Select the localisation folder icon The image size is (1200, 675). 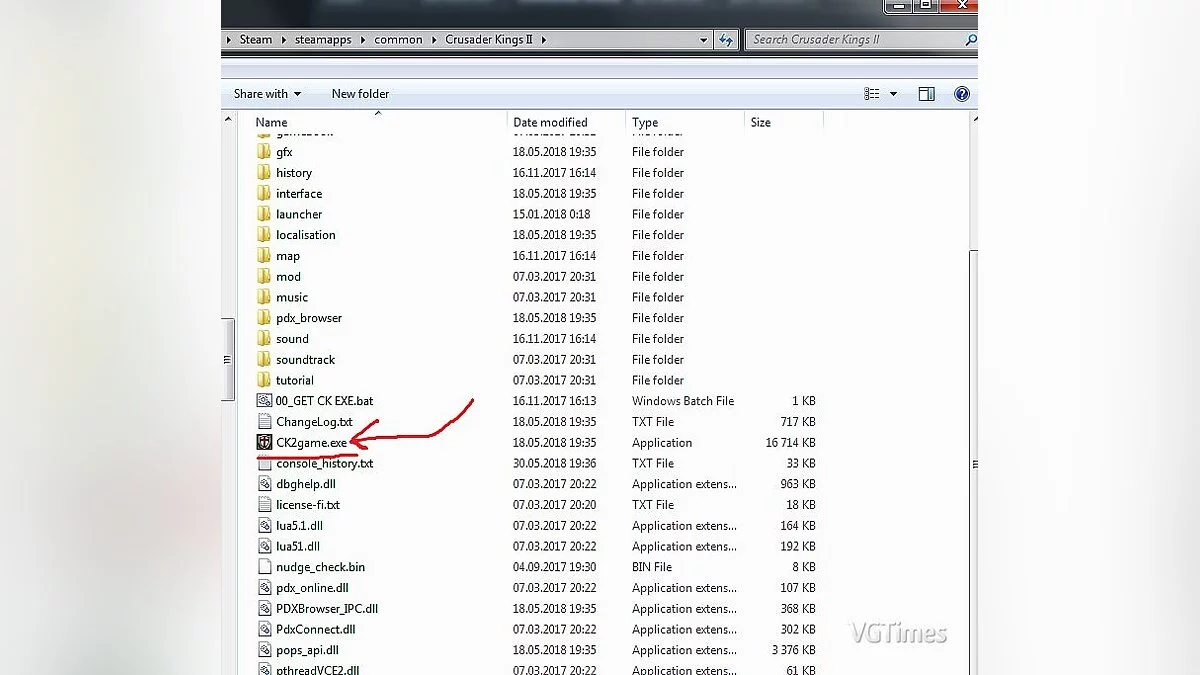click(264, 235)
